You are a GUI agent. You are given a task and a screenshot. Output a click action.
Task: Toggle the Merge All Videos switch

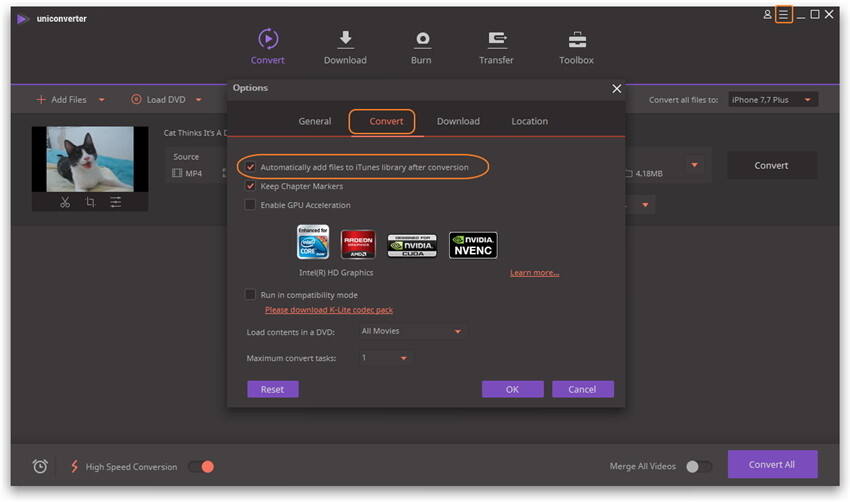(x=698, y=466)
